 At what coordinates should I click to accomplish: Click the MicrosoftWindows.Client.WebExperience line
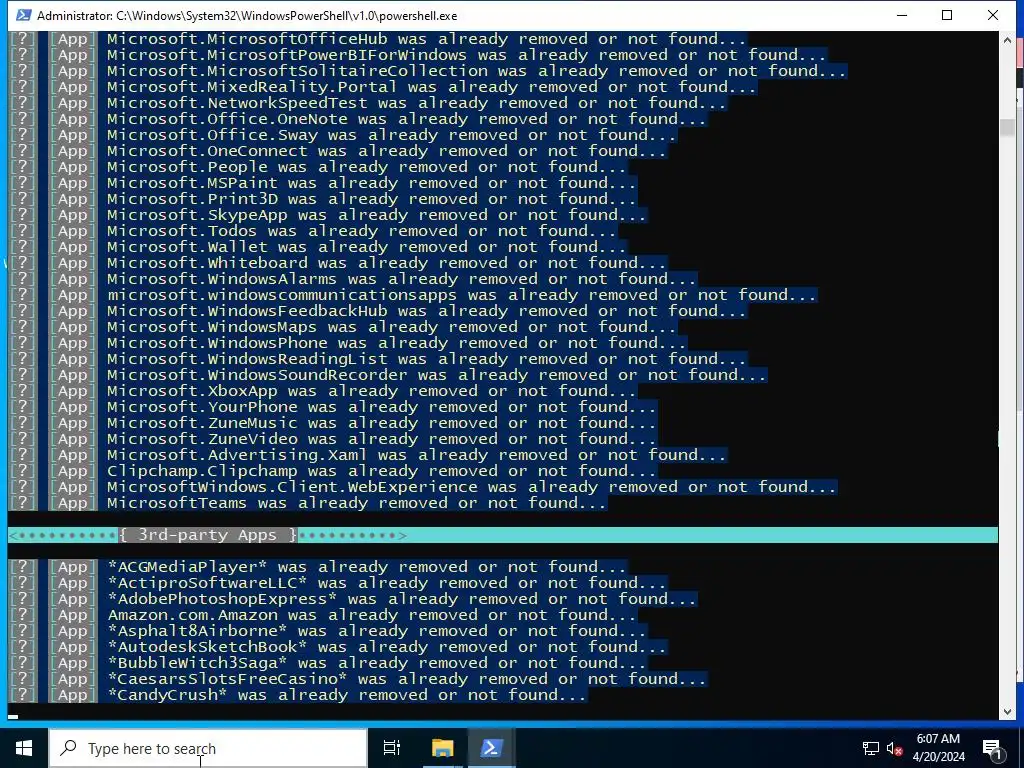[x=423, y=487]
